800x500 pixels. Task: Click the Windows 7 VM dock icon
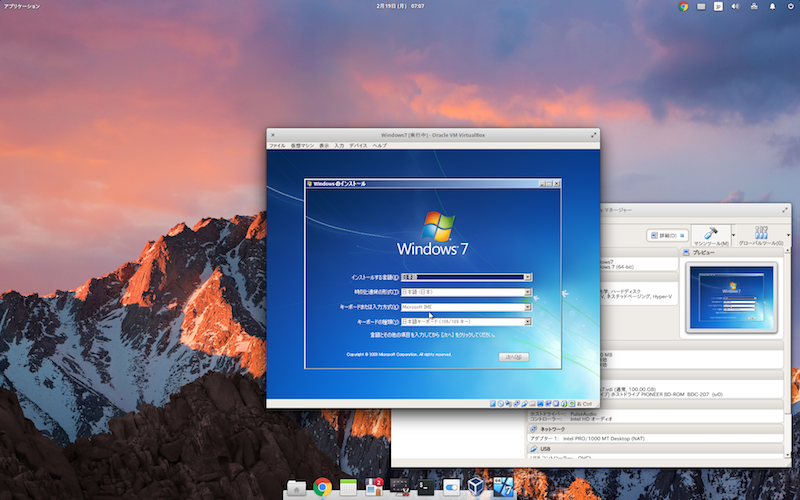[504, 487]
